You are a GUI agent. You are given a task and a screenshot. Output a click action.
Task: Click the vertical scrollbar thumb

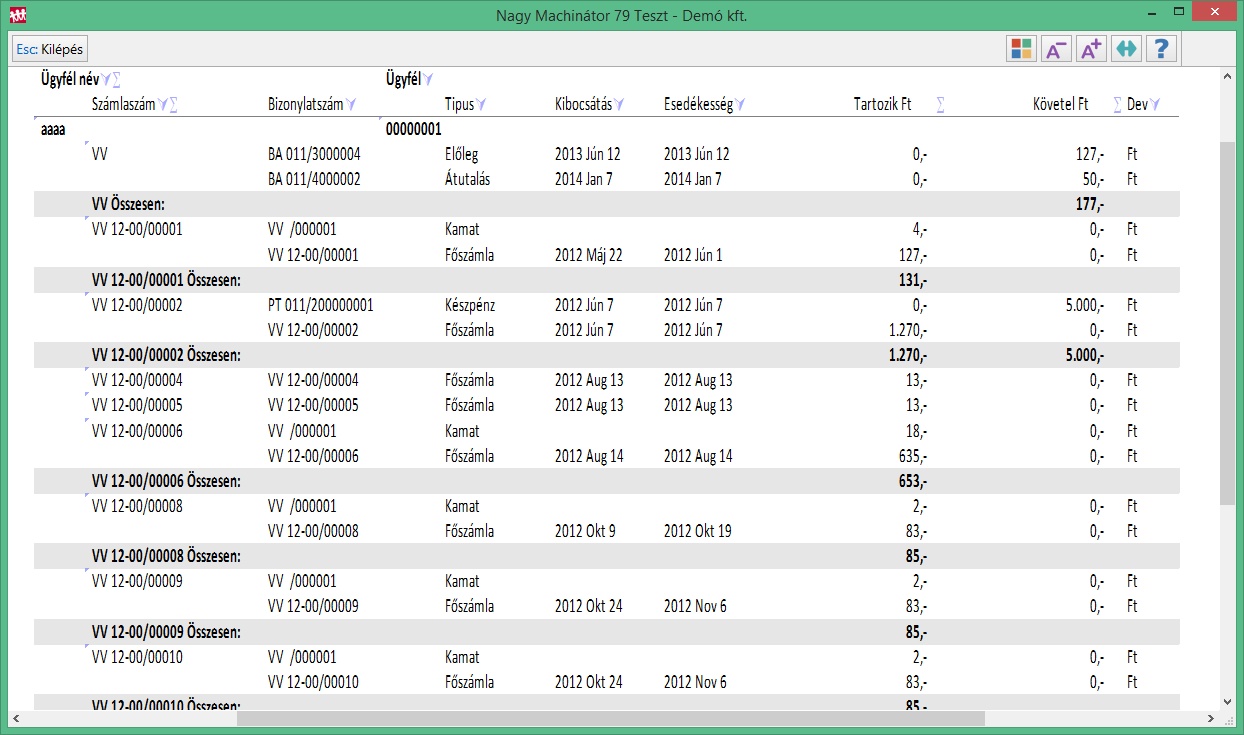pyautogui.click(x=1227, y=320)
